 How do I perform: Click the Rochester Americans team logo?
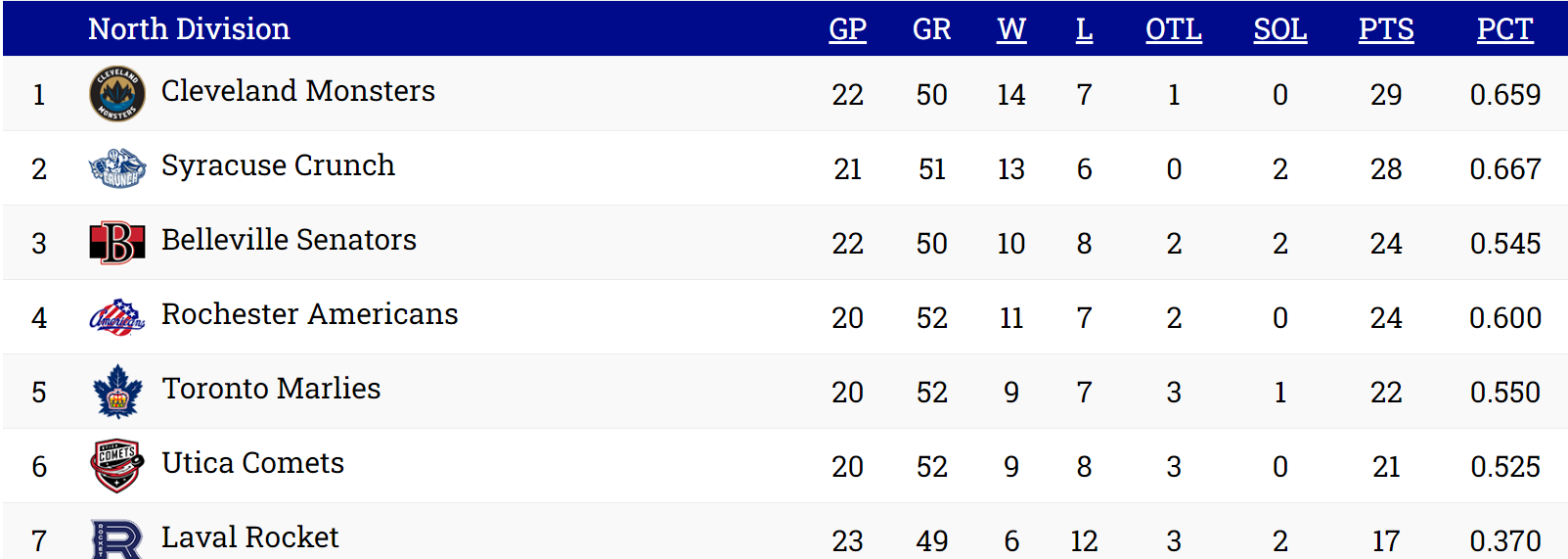coord(117,317)
